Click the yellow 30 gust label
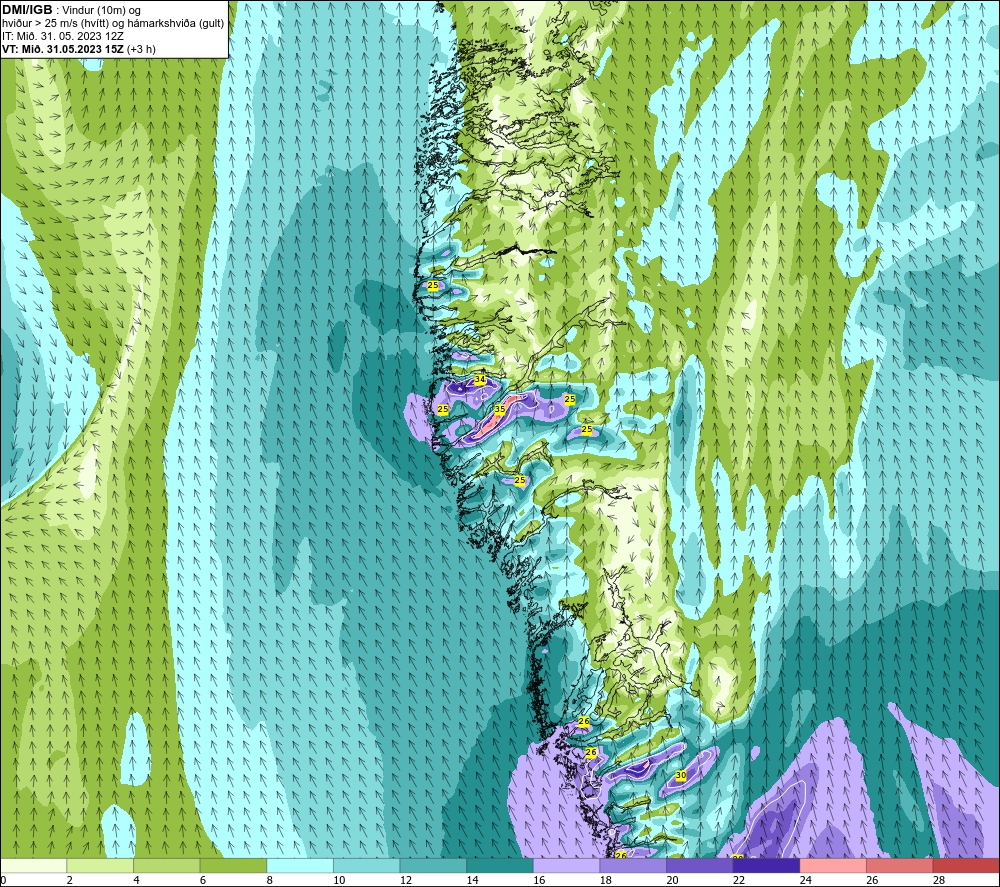This screenshot has height=887, width=1000. point(680,775)
